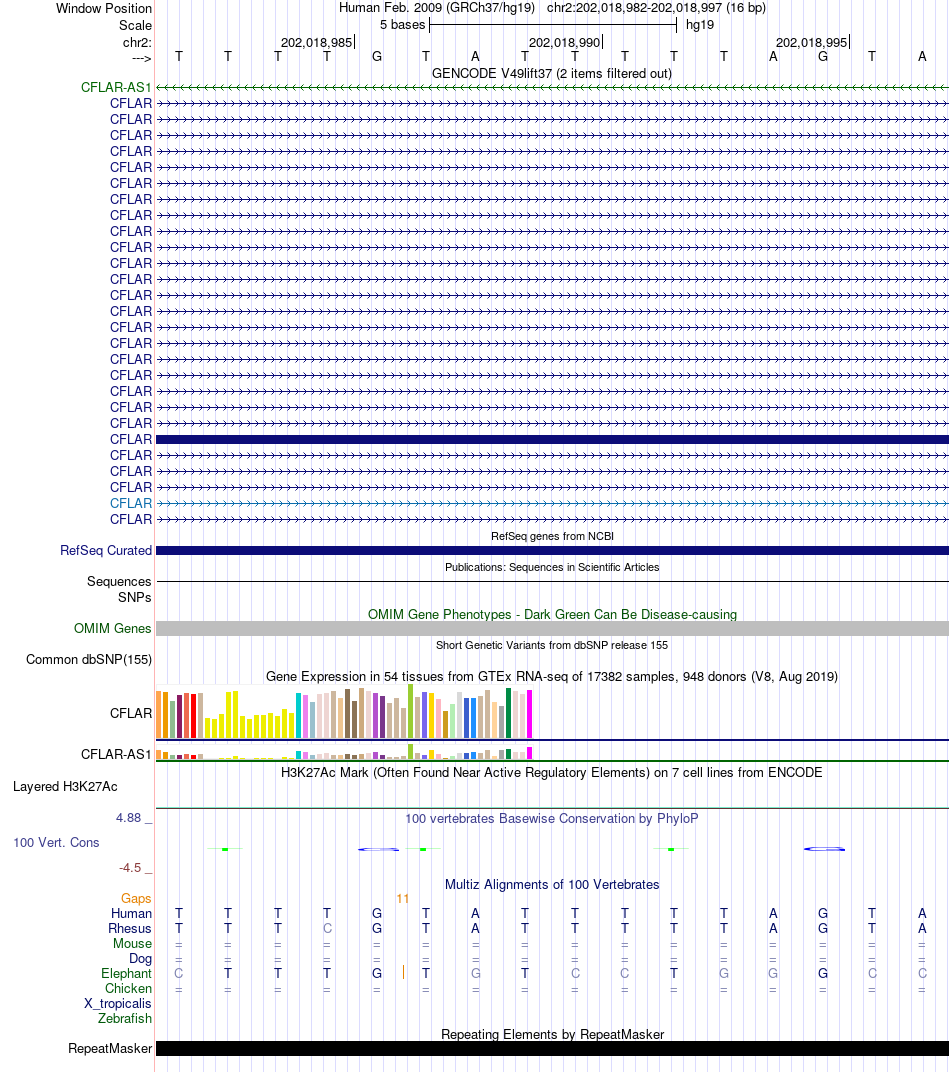Select the Zebrafish alignment row label
This screenshot has width=950, height=1072.
pyautogui.click(x=124, y=1019)
